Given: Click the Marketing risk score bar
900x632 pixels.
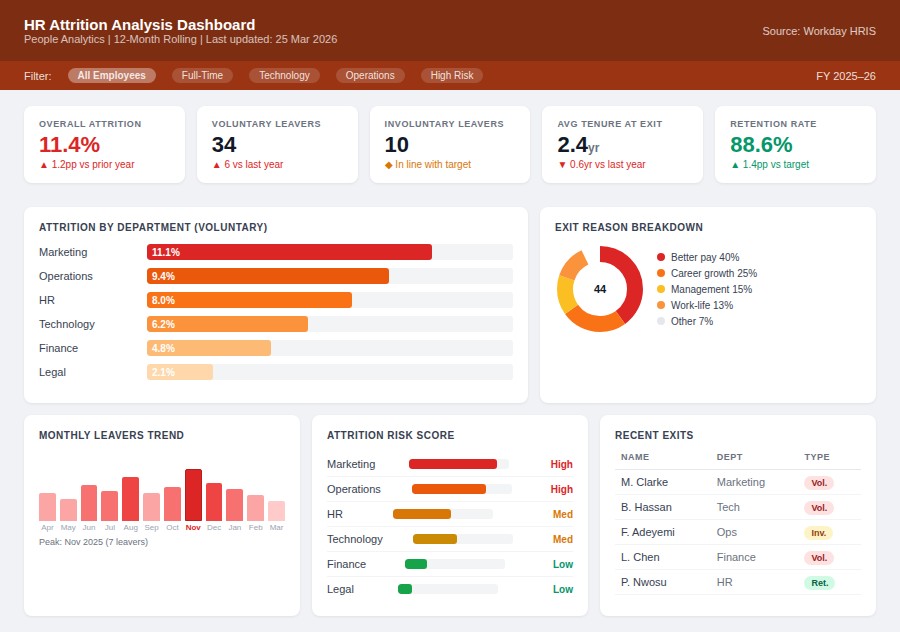Looking at the screenshot, I should (453, 464).
